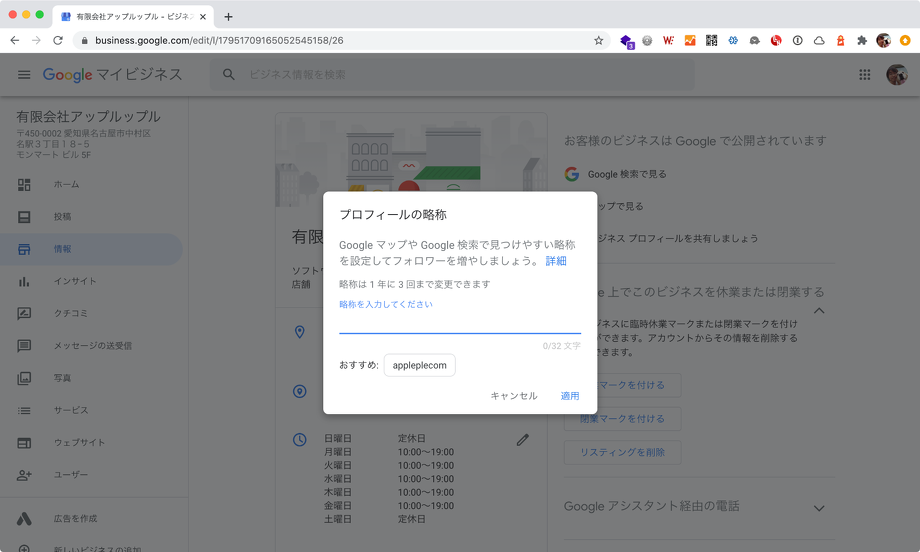920x552 pixels.
Task: Open a new browser tab
Action: point(228,16)
